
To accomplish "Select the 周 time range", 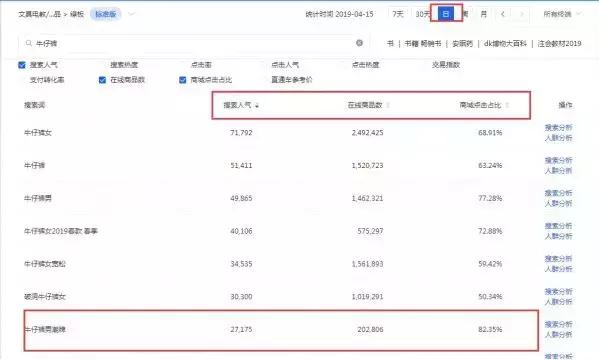I will [x=465, y=14].
